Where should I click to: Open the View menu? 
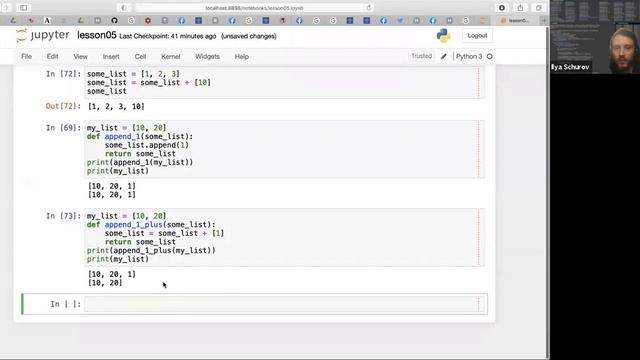pos(80,56)
